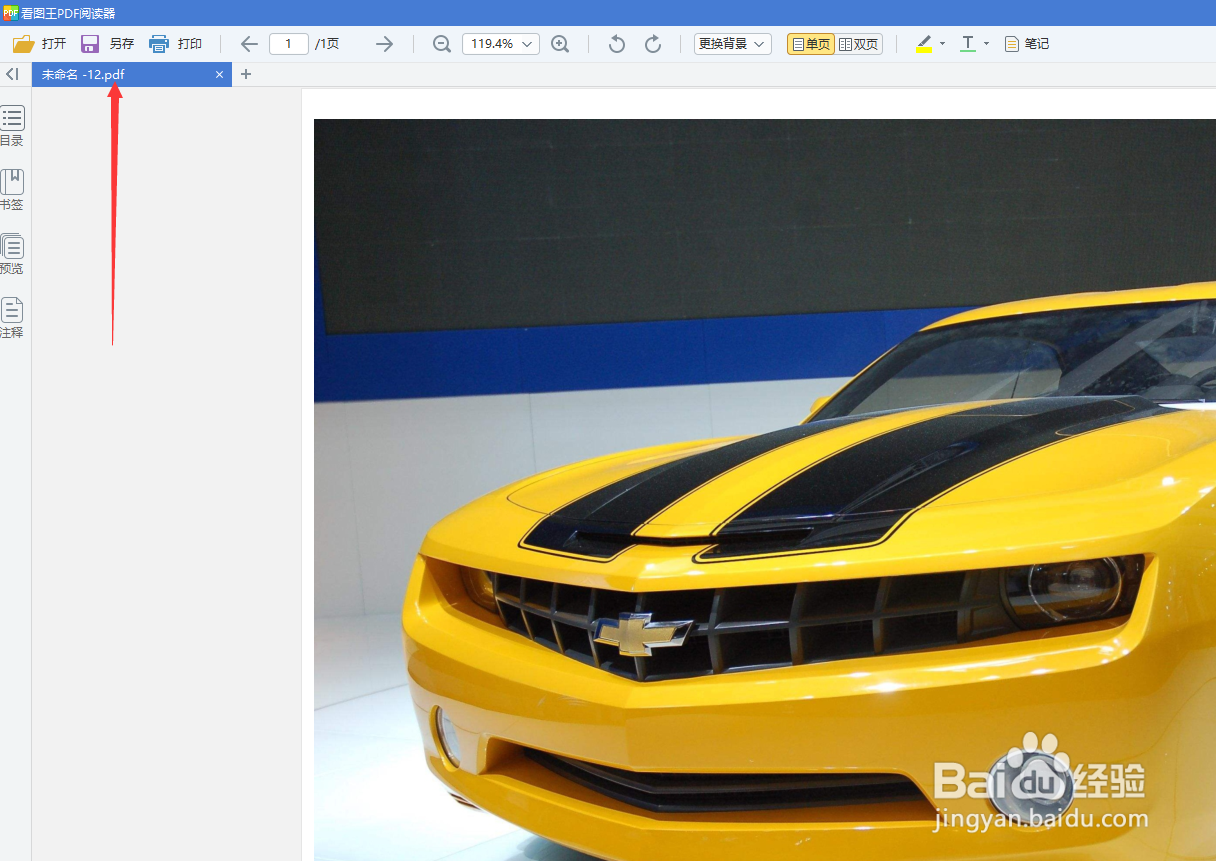Image resolution: width=1216 pixels, height=861 pixels.
Task: Go to the next page arrow
Action: [x=384, y=44]
